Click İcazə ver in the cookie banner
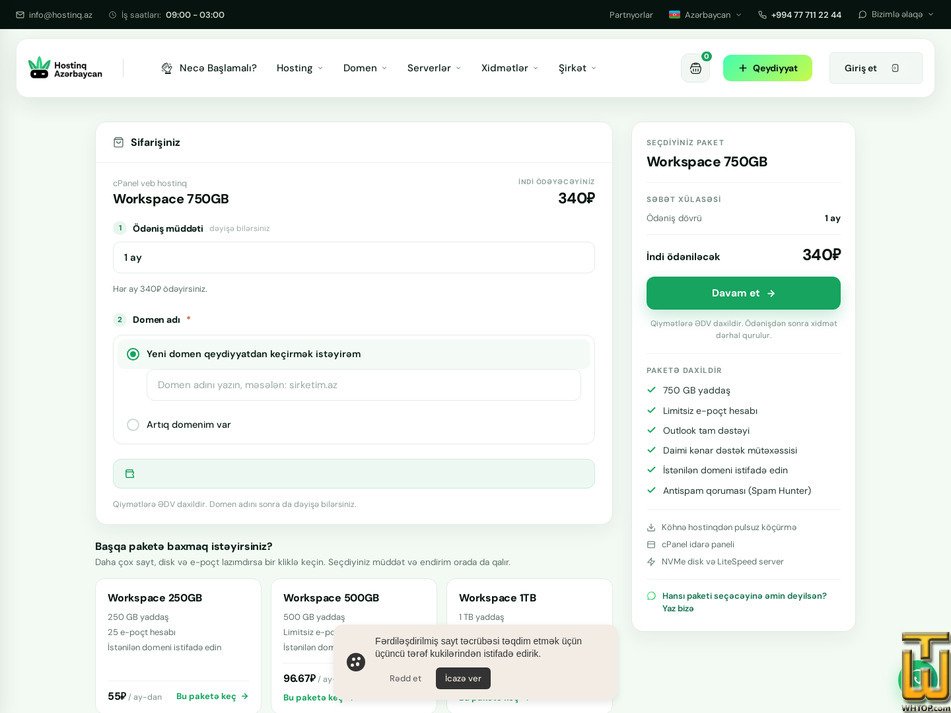Image resolution: width=951 pixels, height=713 pixels. coord(463,678)
